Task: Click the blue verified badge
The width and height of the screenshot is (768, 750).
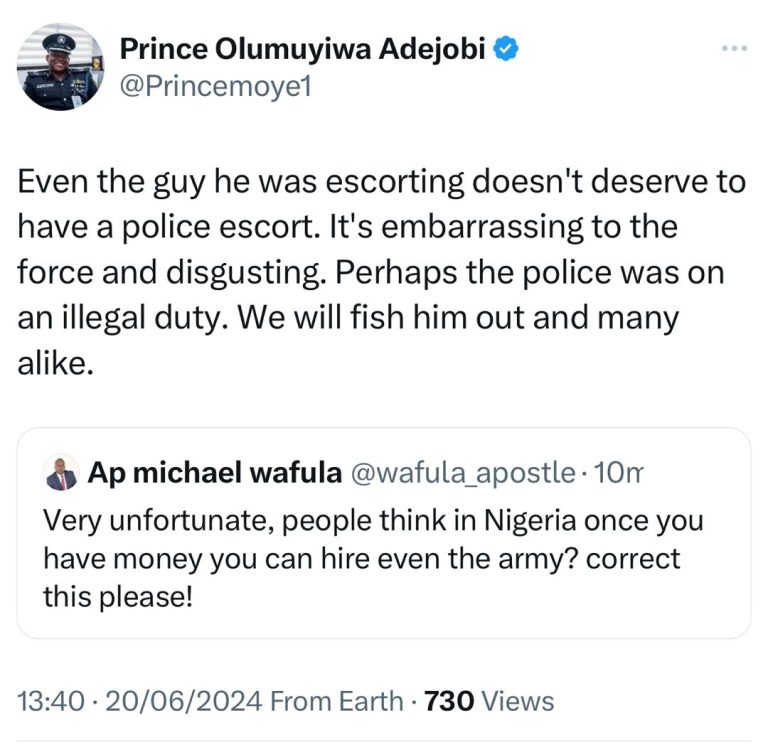Action: pos(508,49)
